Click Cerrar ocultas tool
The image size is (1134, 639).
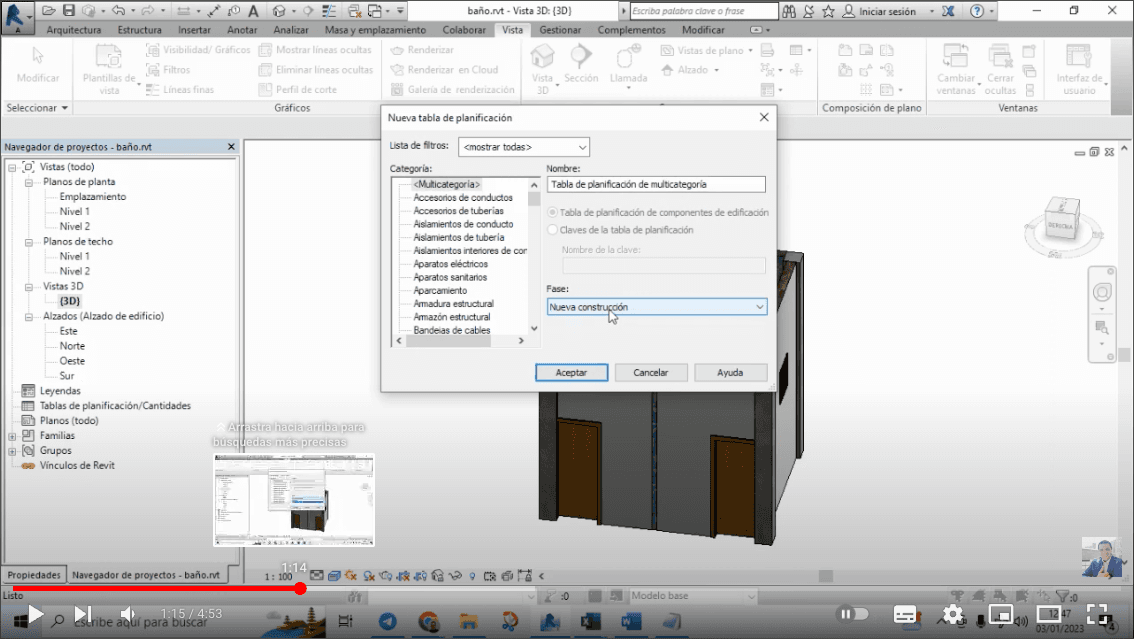1000,70
